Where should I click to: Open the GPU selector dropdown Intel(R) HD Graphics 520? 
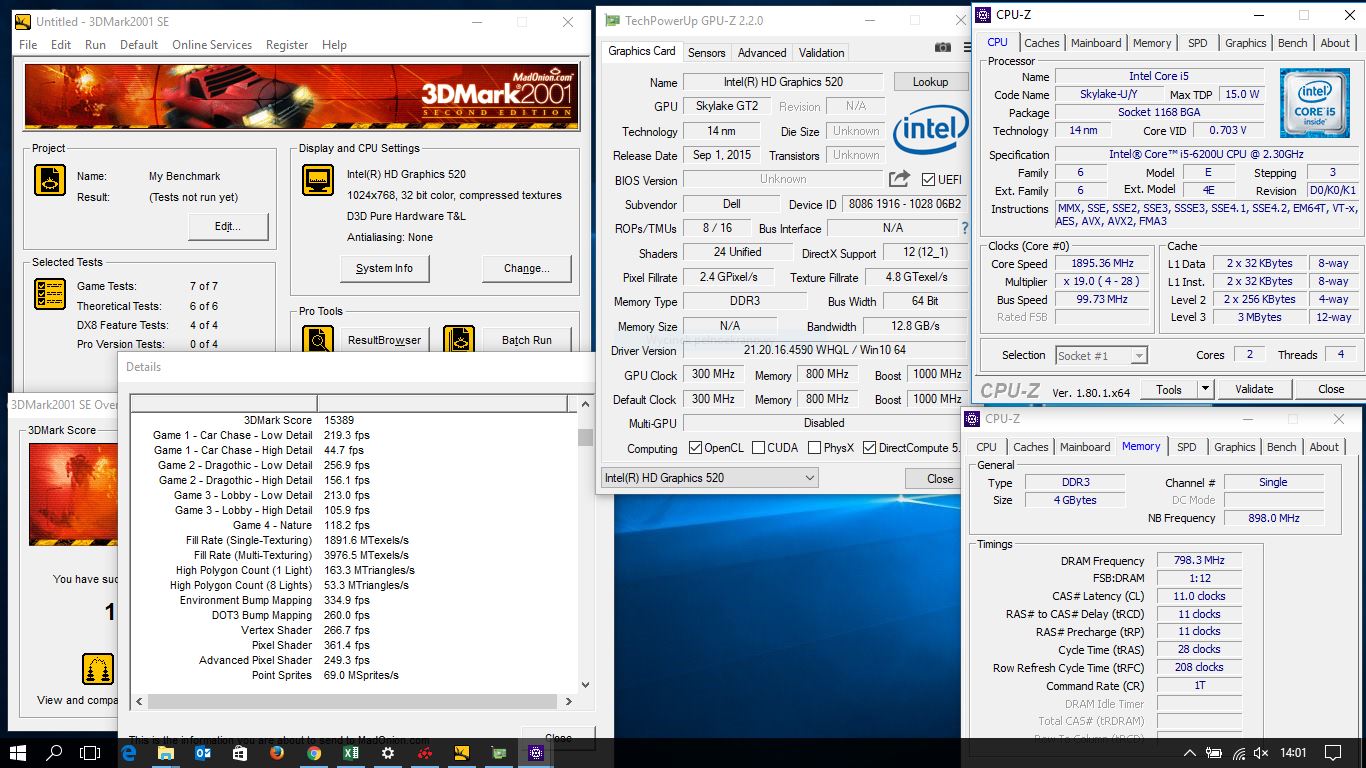click(710, 478)
